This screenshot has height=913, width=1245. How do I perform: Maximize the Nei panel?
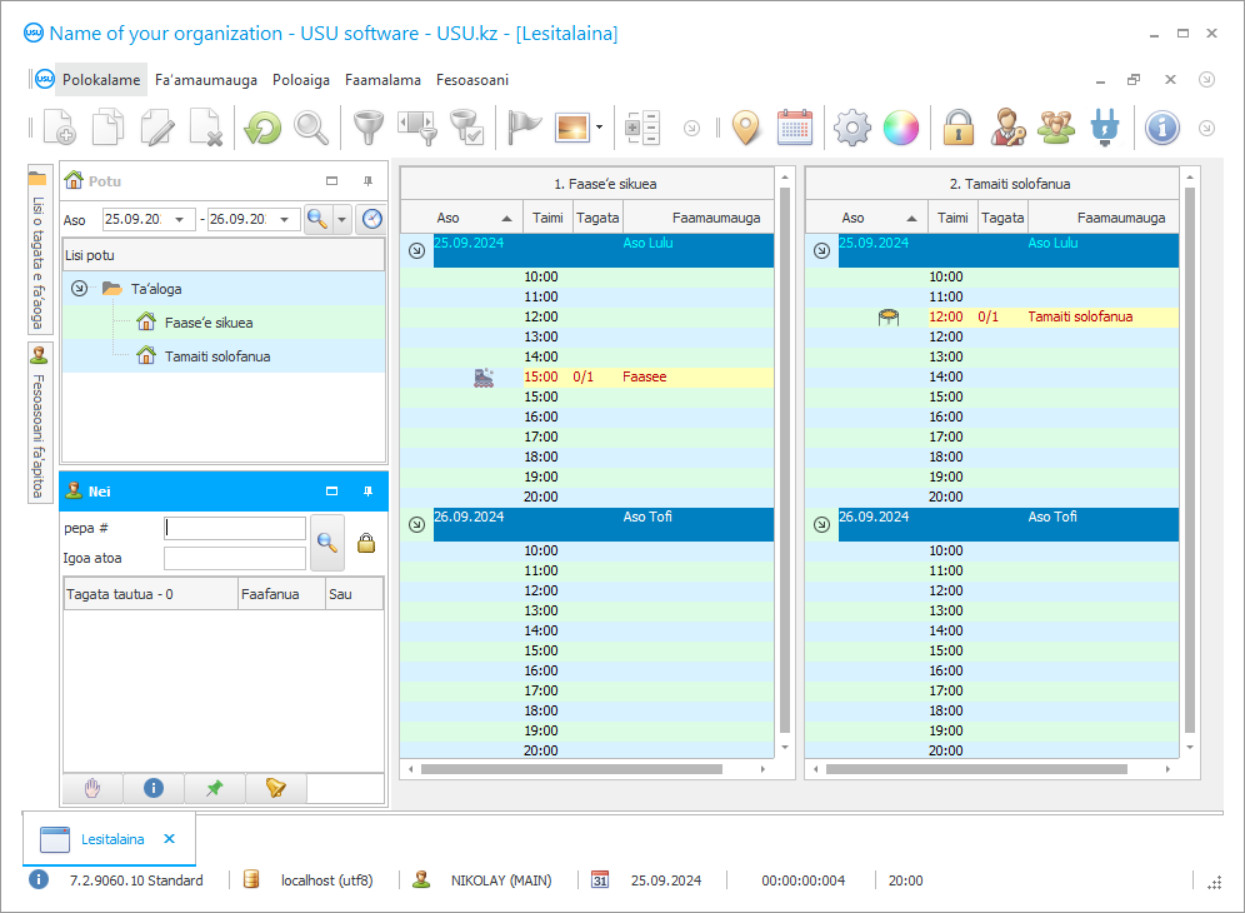(x=332, y=491)
